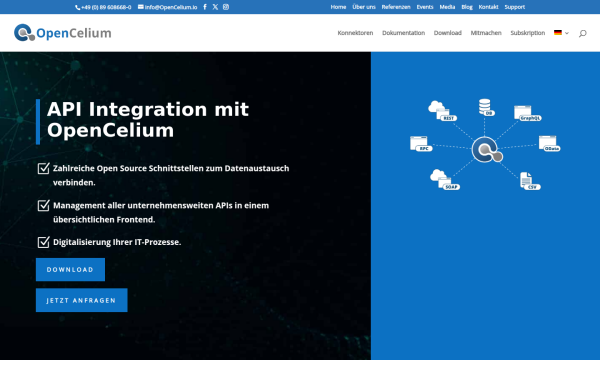600x375 pixels.
Task: Open Über uns in top menu
Action: [x=364, y=7]
